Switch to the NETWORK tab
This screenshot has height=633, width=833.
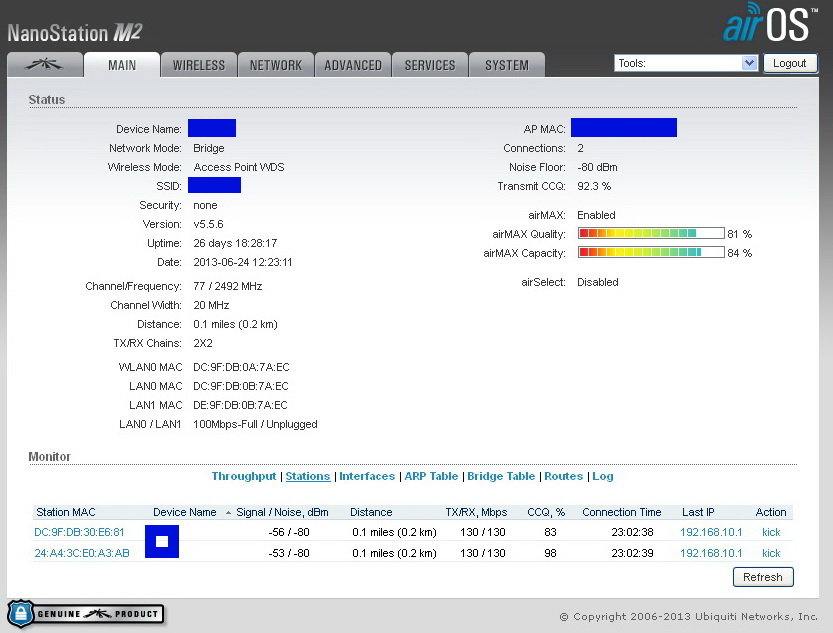tap(275, 65)
